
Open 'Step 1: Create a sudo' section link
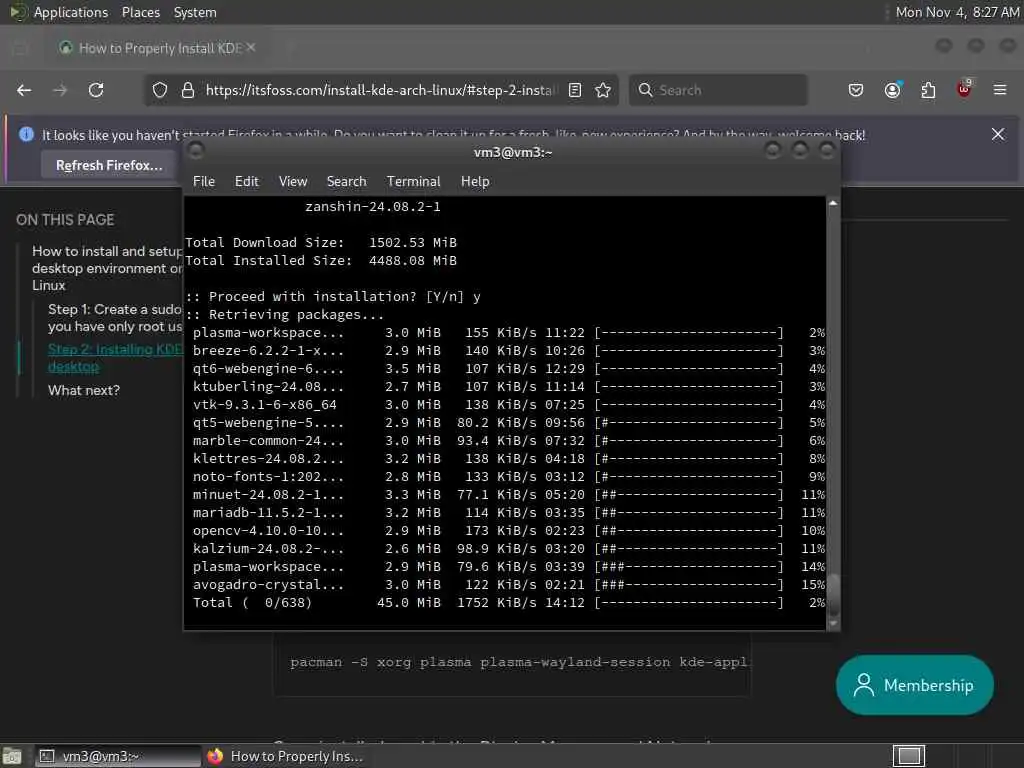tap(115, 318)
